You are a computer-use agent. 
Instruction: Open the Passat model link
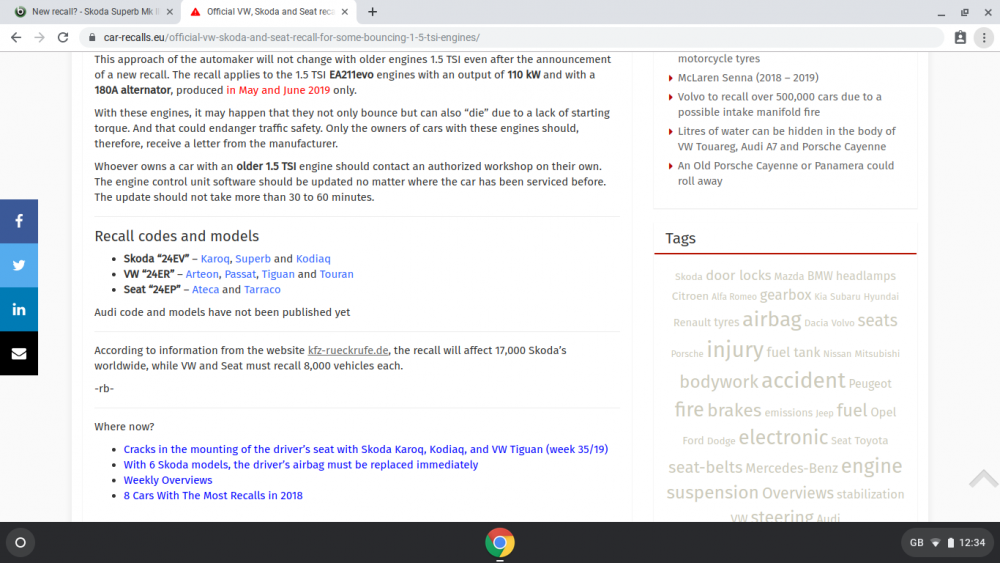(240, 274)
